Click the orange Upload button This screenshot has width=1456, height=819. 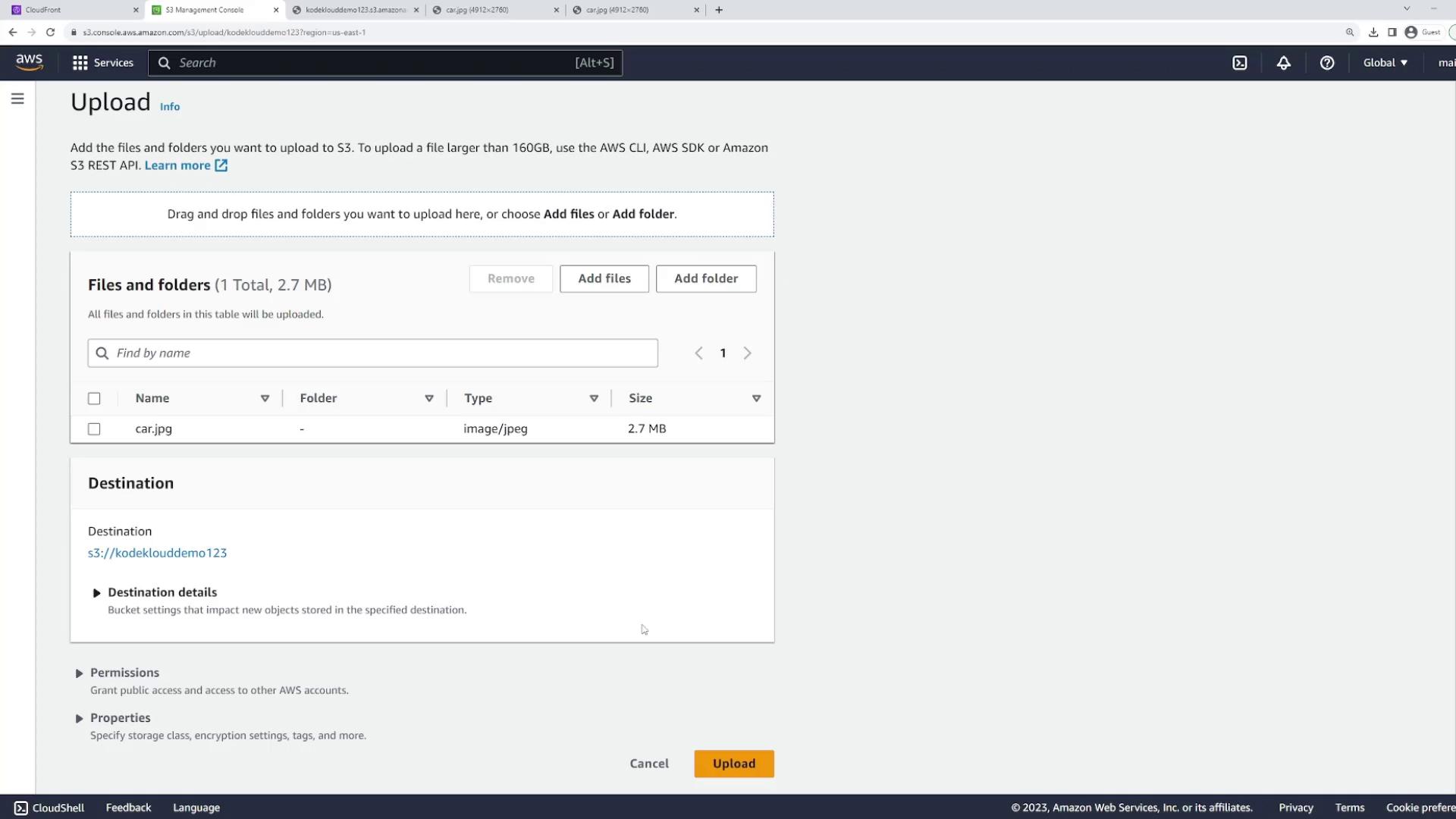[733, 764]
